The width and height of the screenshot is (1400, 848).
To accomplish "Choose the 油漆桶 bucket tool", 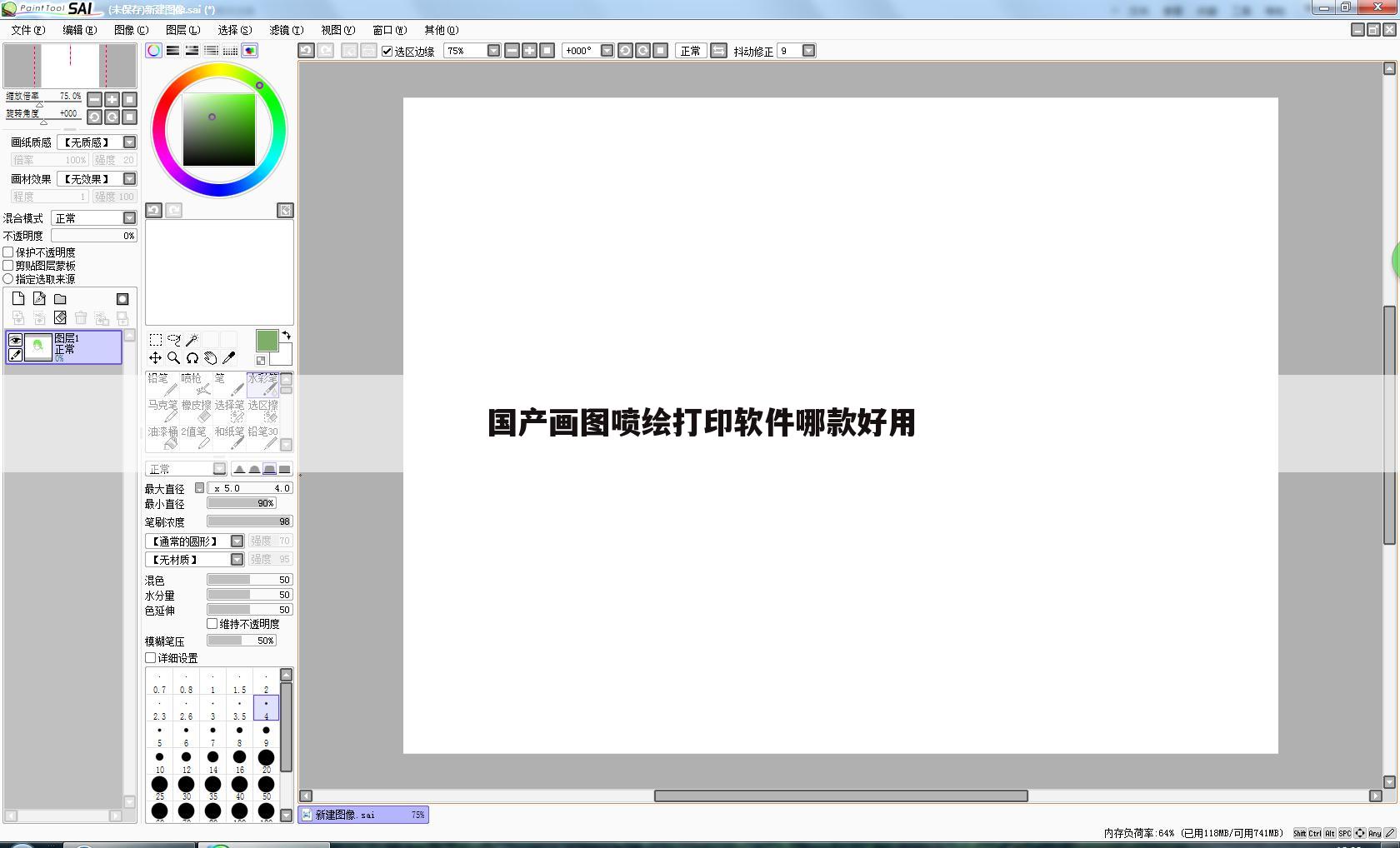I will 162,438.
